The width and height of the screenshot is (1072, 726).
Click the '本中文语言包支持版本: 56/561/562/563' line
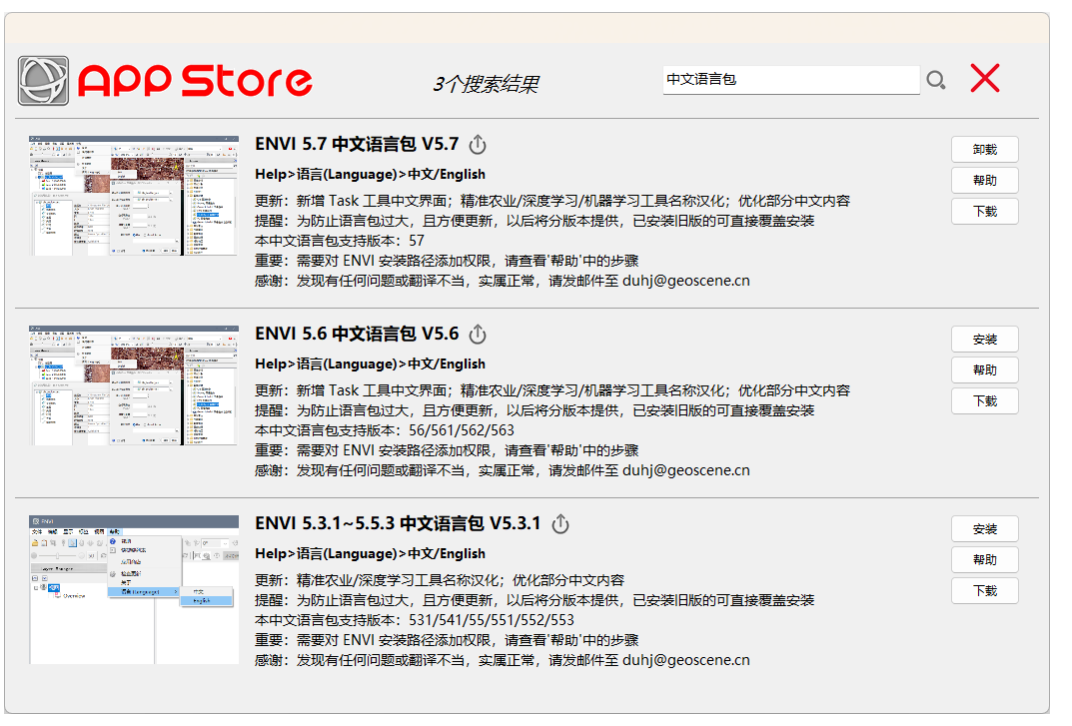384,431
